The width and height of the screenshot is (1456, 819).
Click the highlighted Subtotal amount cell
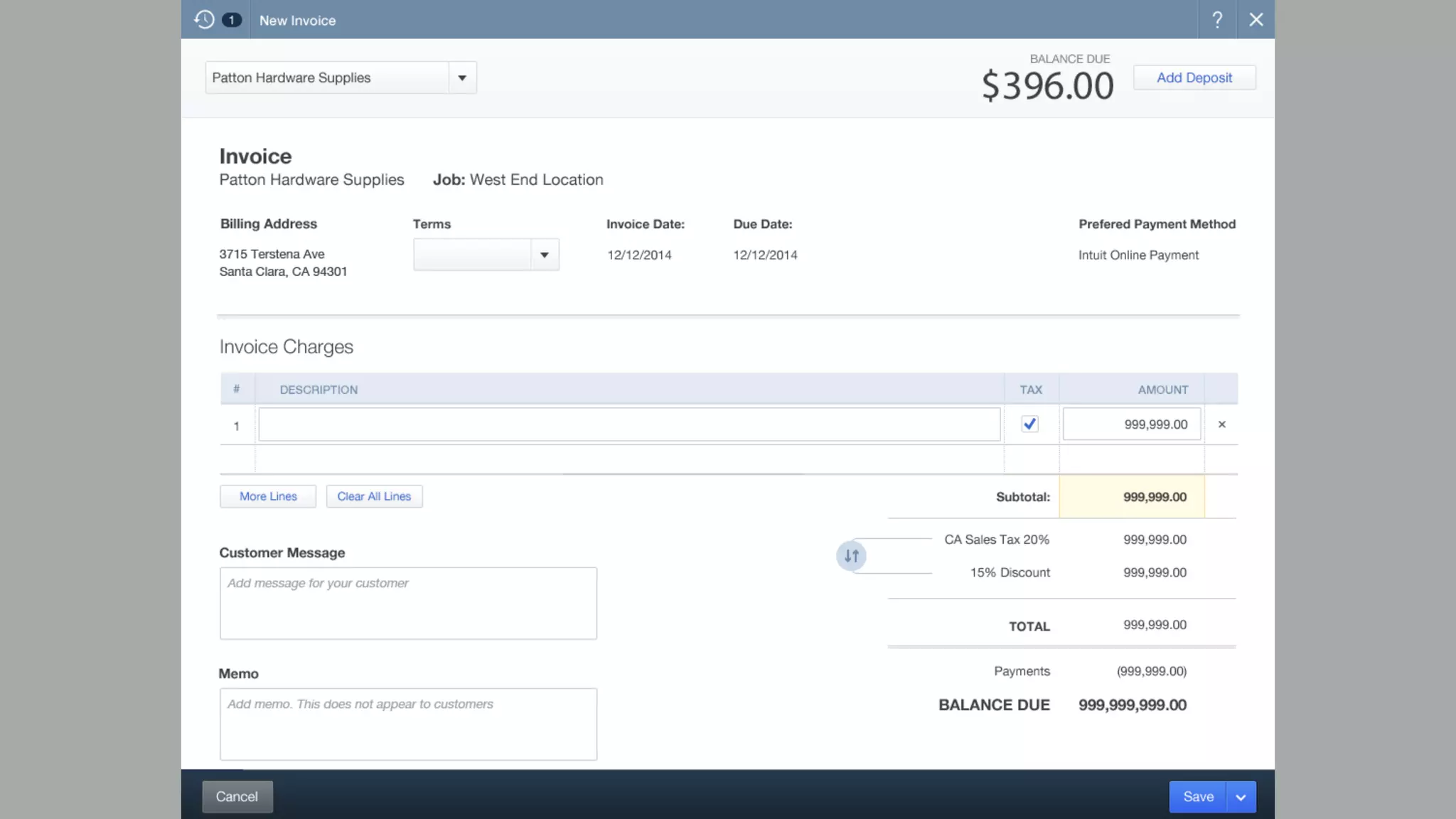click(1131, 497)
